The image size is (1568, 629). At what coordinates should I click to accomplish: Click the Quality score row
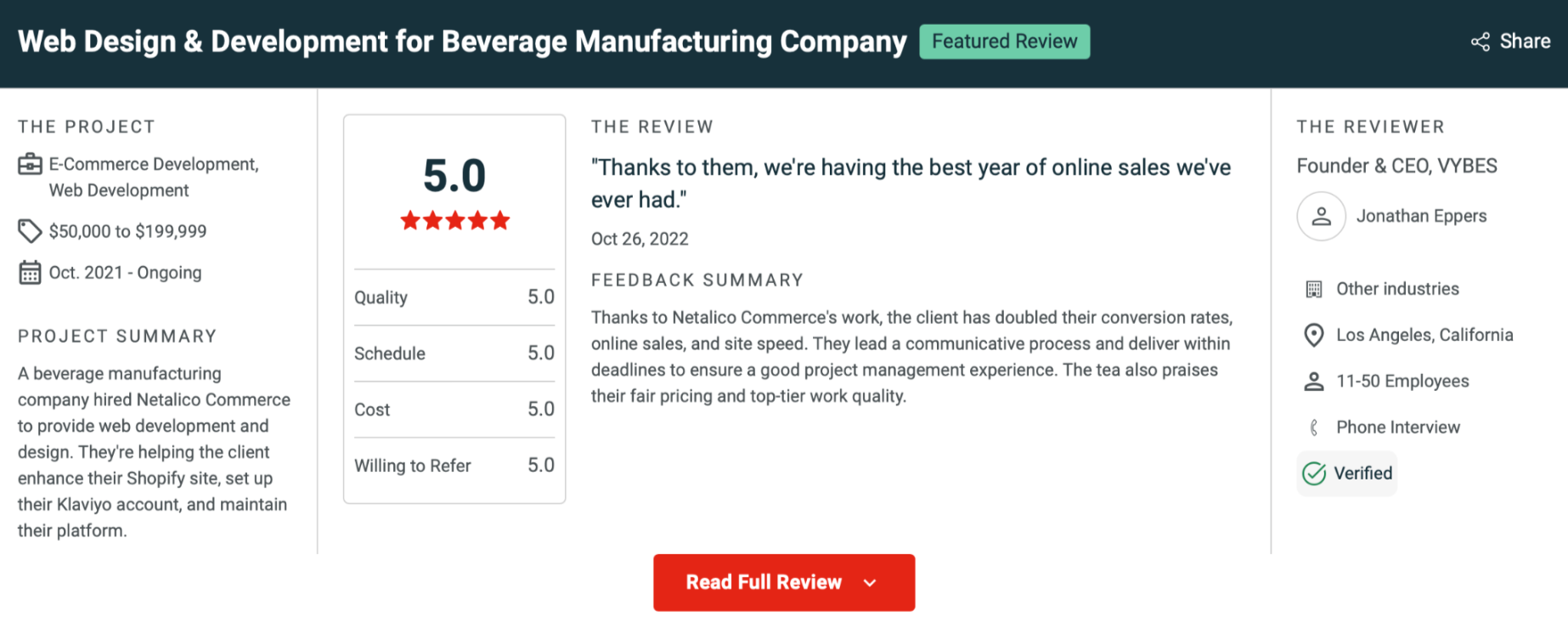(x=454, y=297)
